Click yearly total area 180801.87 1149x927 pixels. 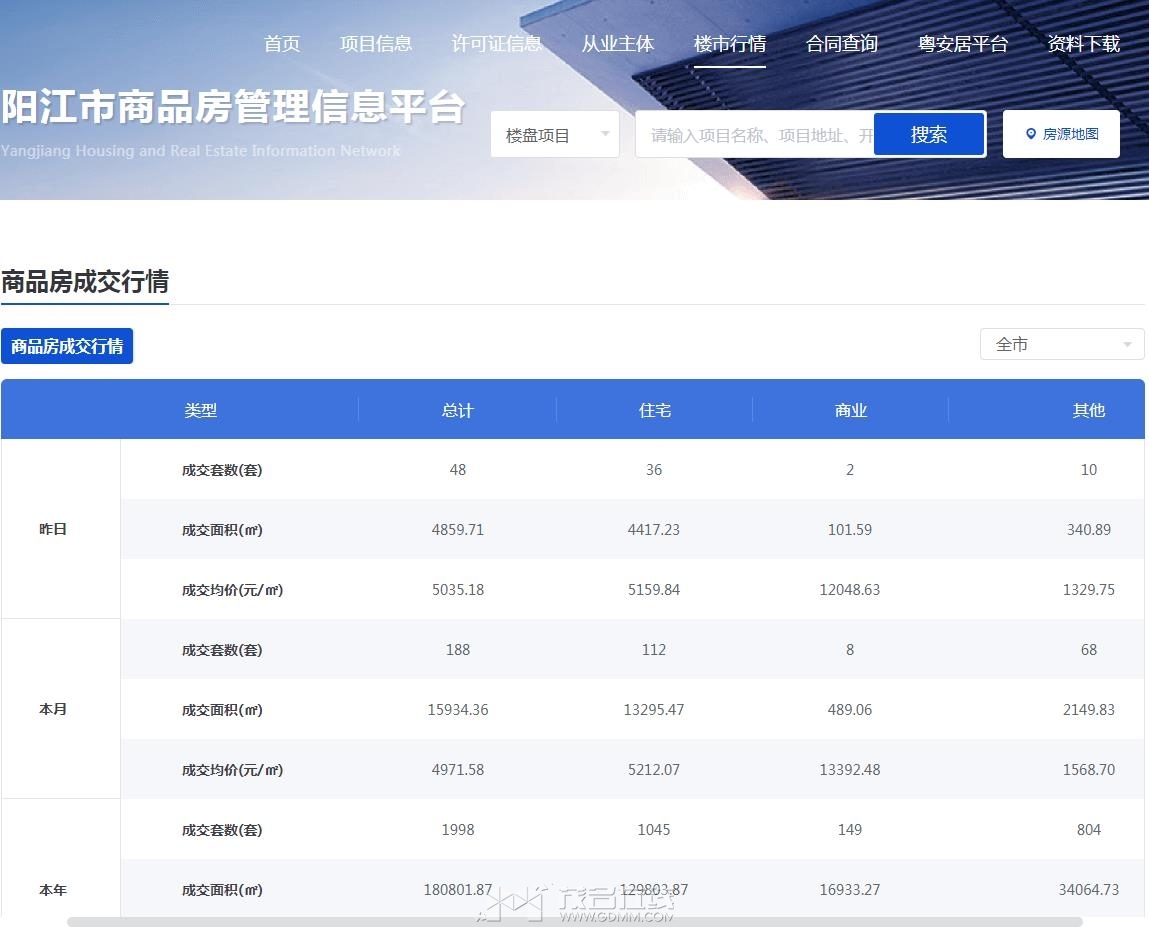click(x=458, y=890)
